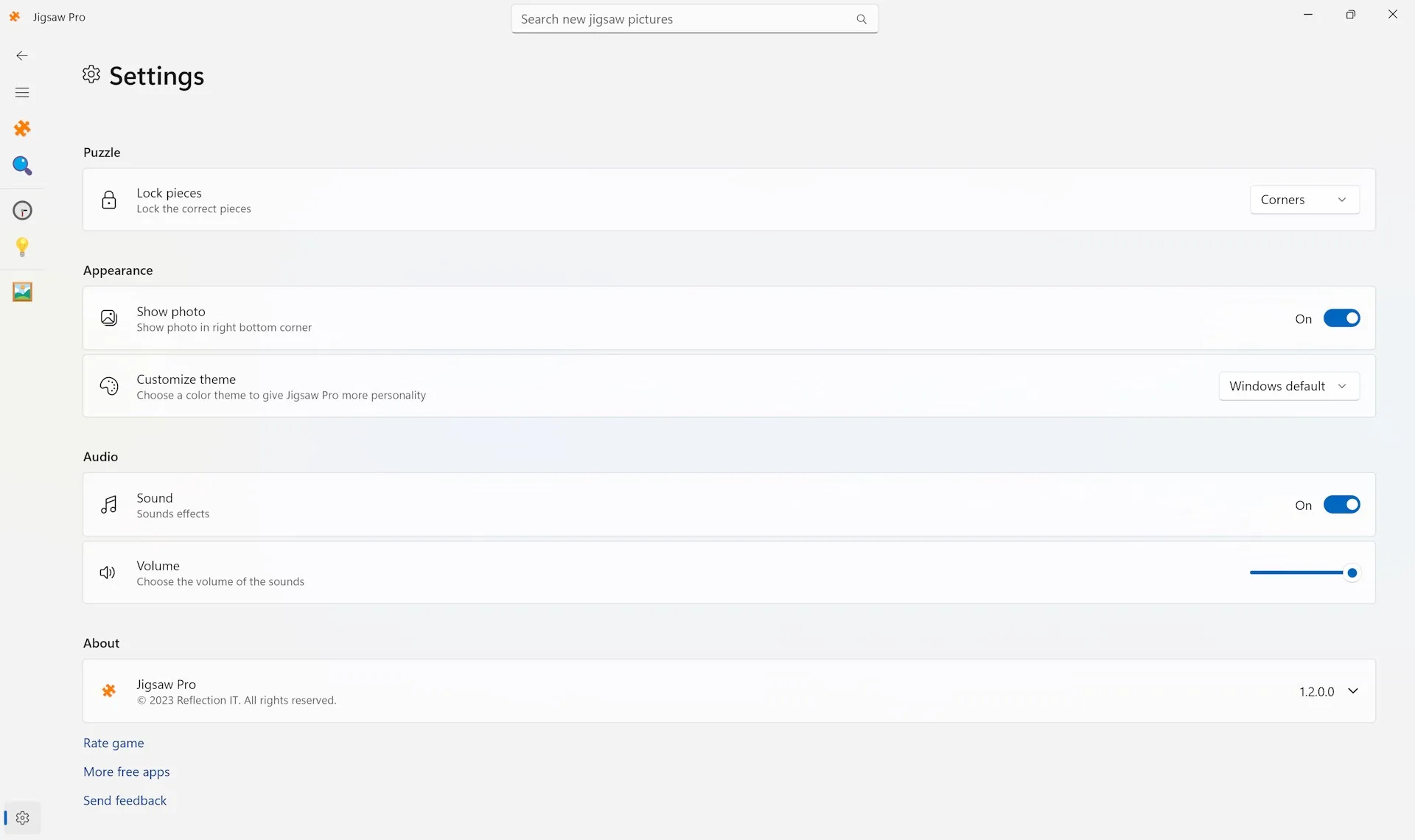Click the padlock icon for Lock pieces
Screen dimensions: 1415x840
tap(109, 200)
